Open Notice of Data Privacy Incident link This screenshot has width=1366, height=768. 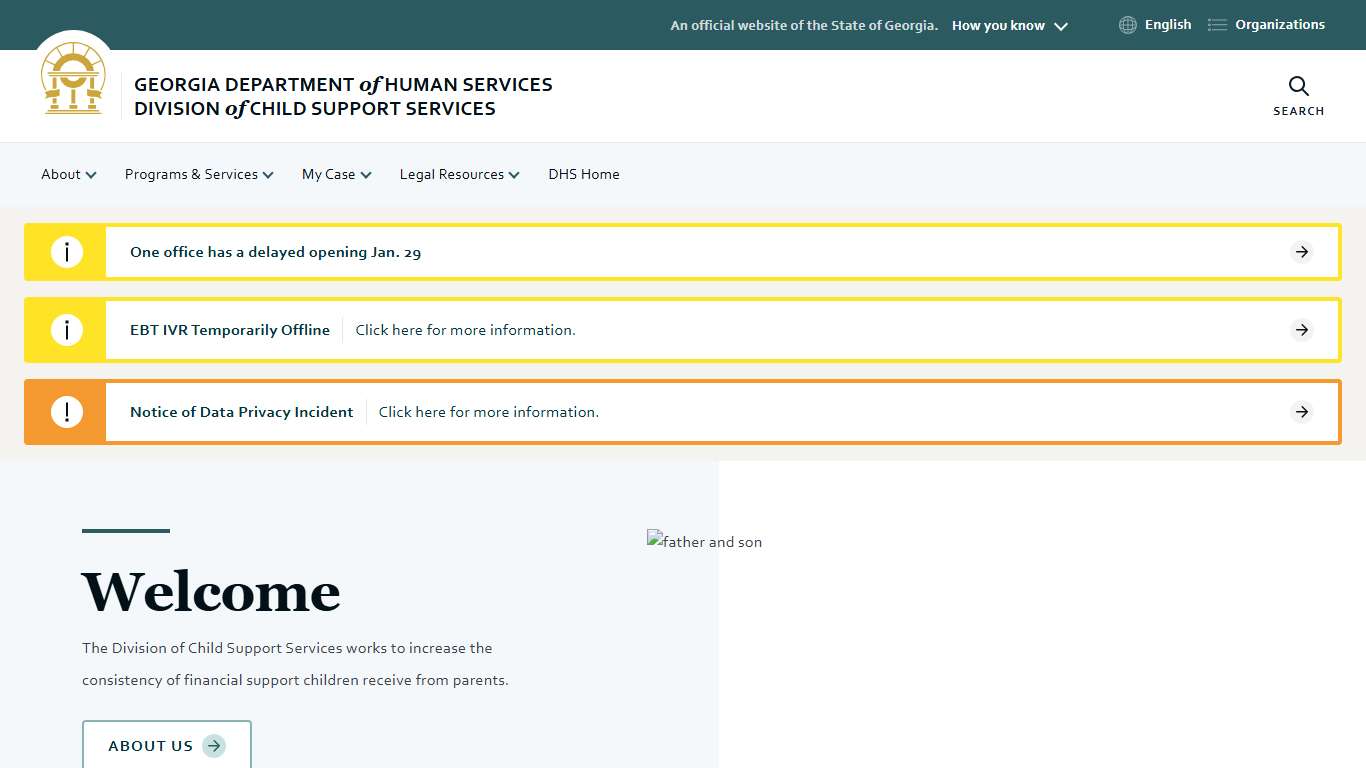[242, 412]
